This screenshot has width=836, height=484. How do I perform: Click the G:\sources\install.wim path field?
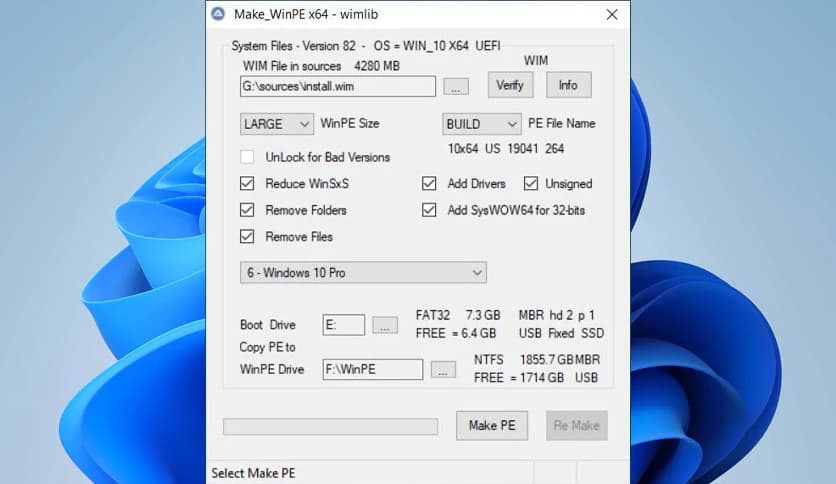tap(337, 86)
